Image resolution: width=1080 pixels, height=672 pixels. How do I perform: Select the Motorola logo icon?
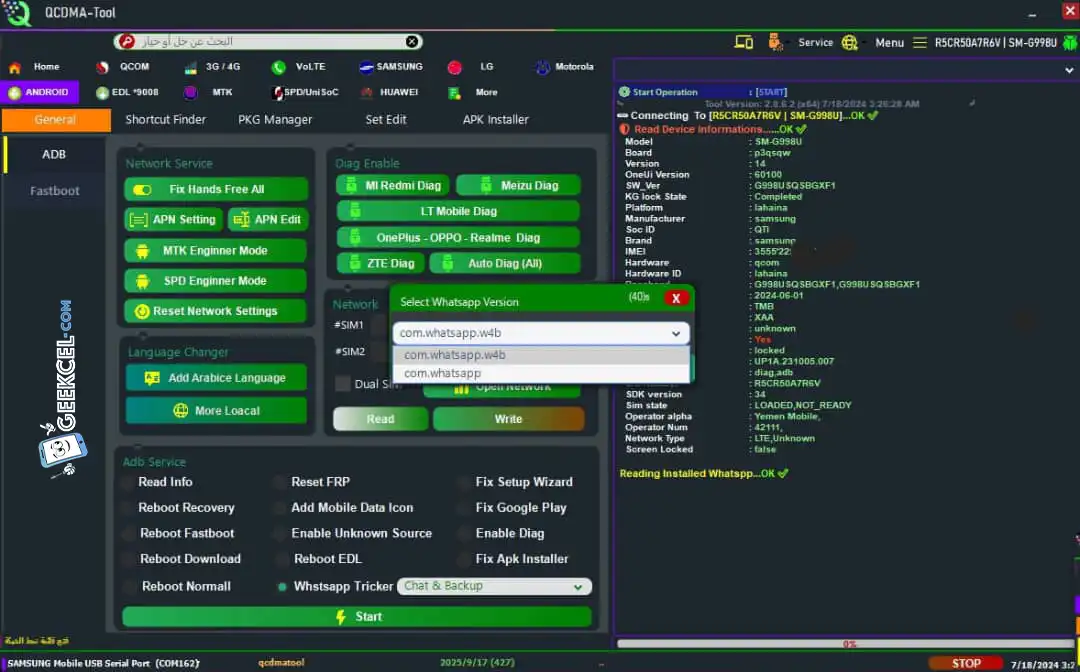pos(543,68)
